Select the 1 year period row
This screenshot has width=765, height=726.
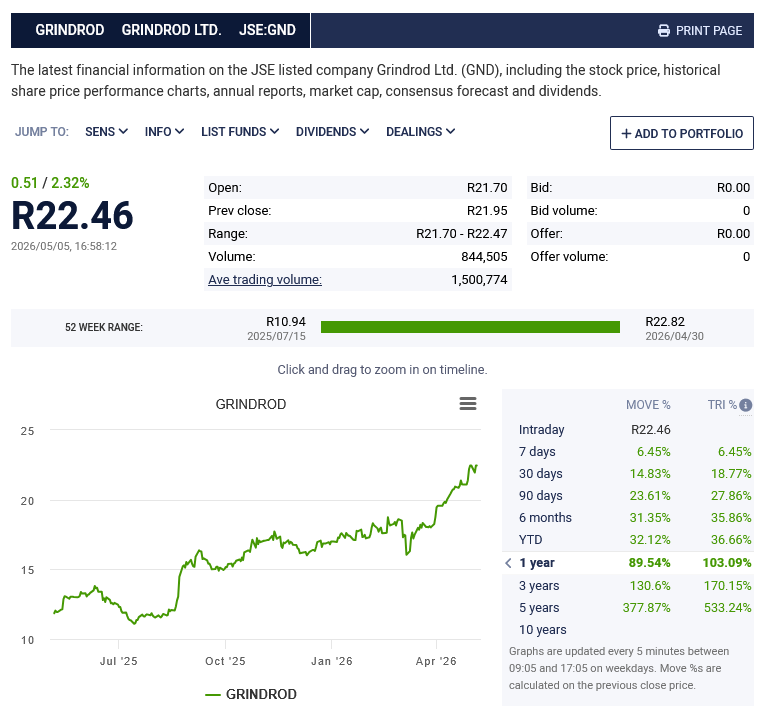(x=628, y=563)
